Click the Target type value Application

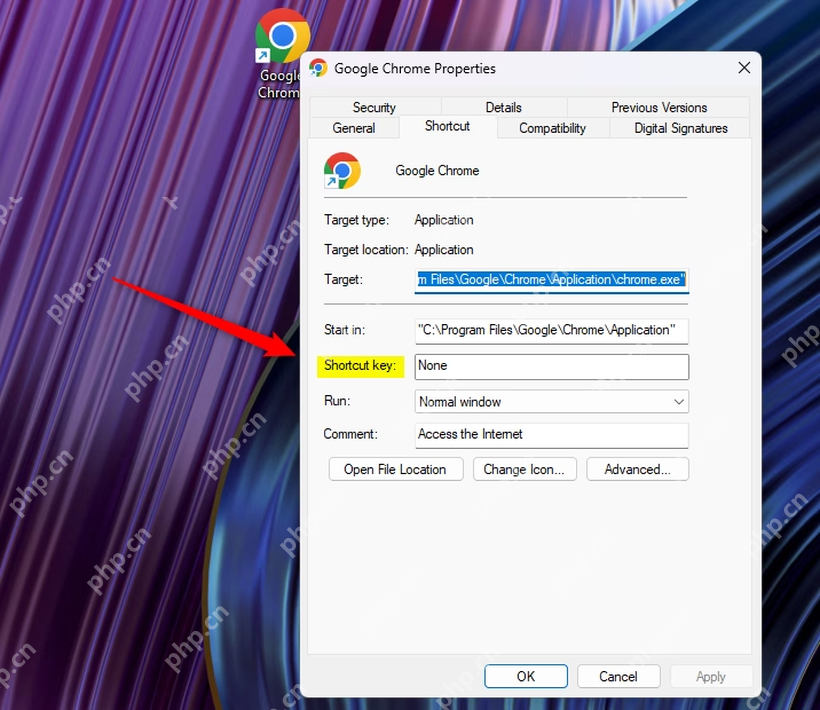click(x=444, y=220)
